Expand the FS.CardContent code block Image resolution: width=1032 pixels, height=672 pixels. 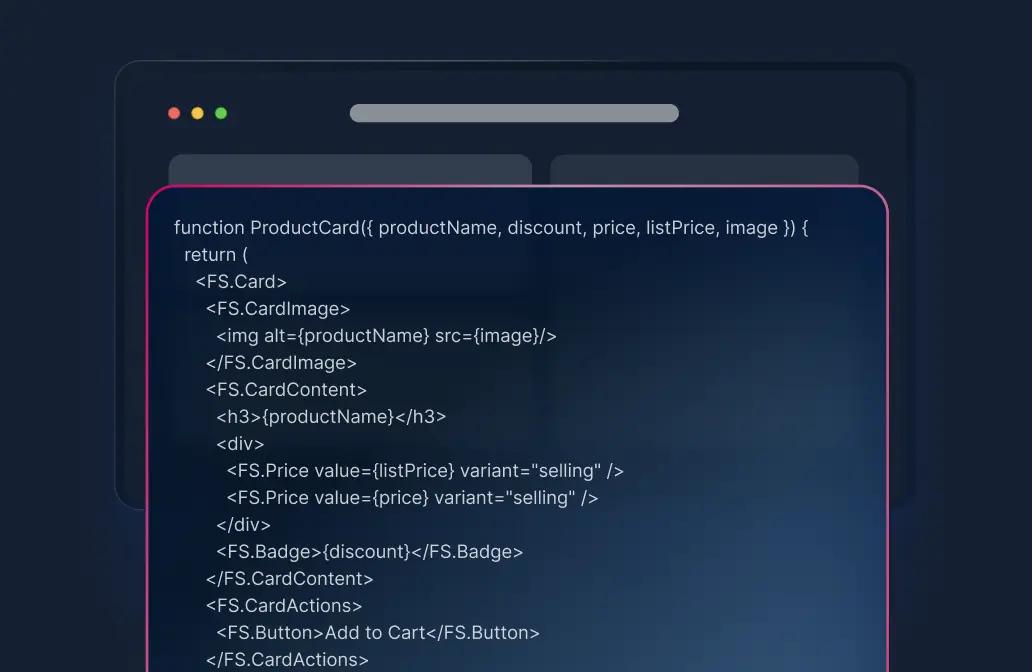(x=289, y=389)
